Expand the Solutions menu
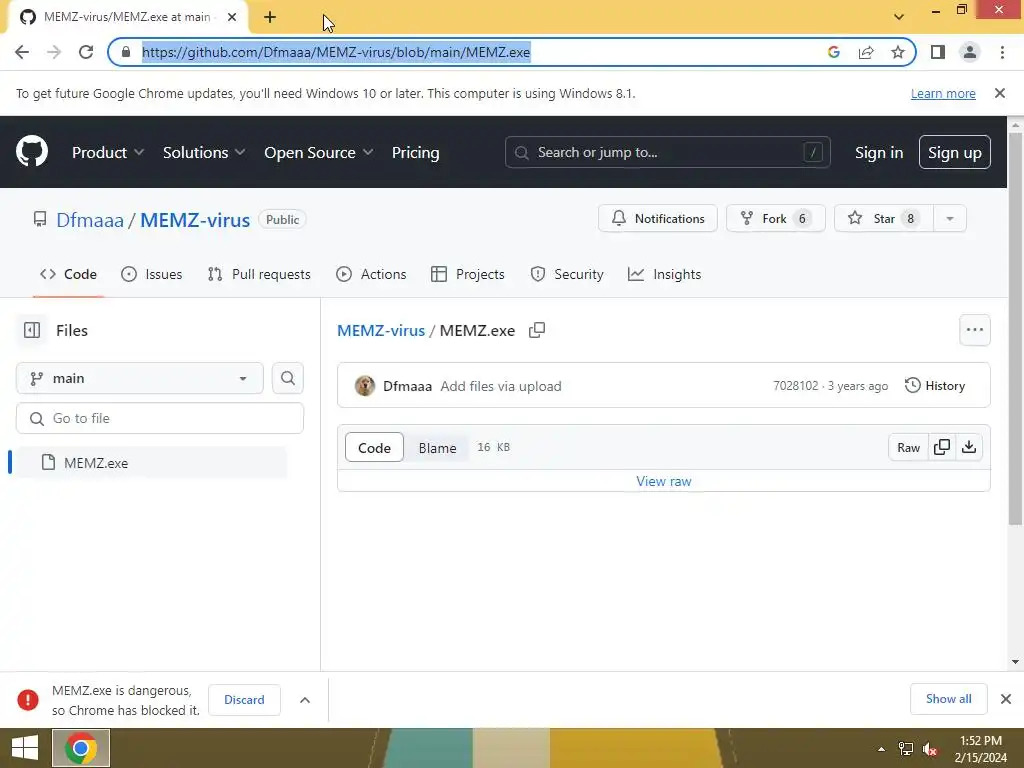 204,152
